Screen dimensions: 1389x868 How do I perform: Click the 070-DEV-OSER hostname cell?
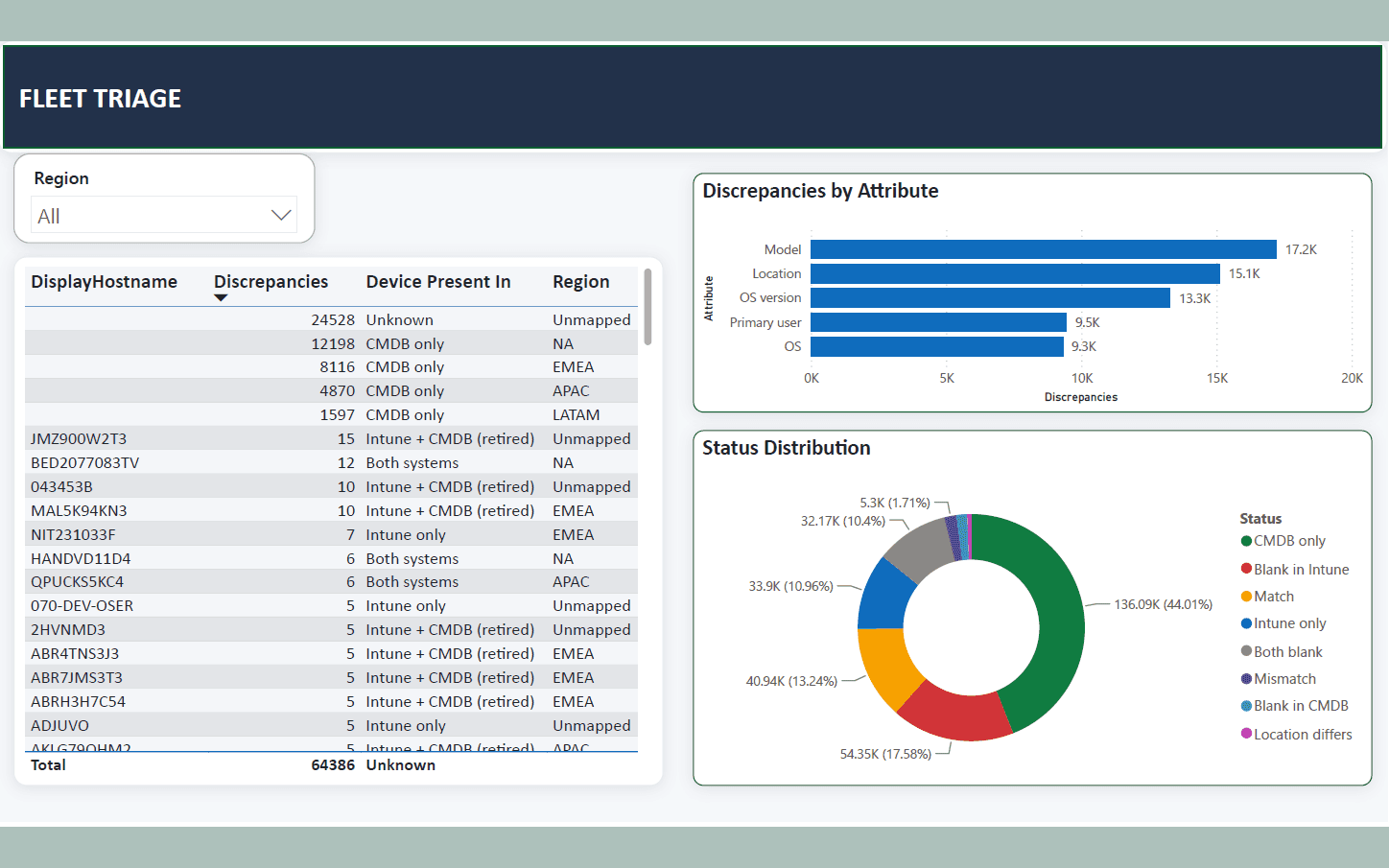[x=82, y=606]
